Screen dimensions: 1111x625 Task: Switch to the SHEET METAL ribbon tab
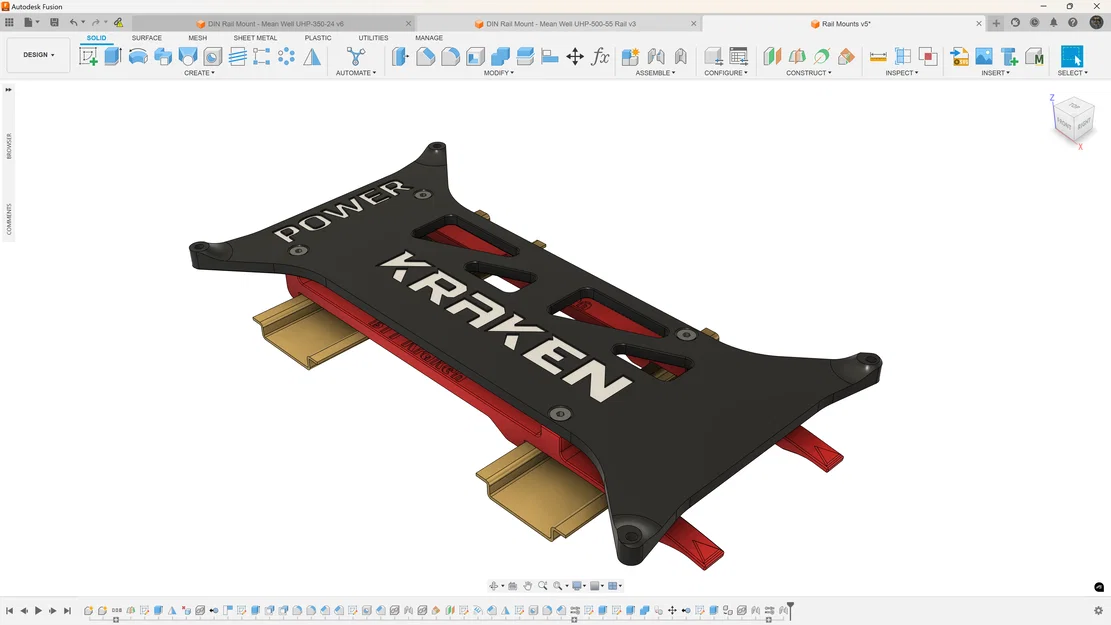[x=255, y=38]
